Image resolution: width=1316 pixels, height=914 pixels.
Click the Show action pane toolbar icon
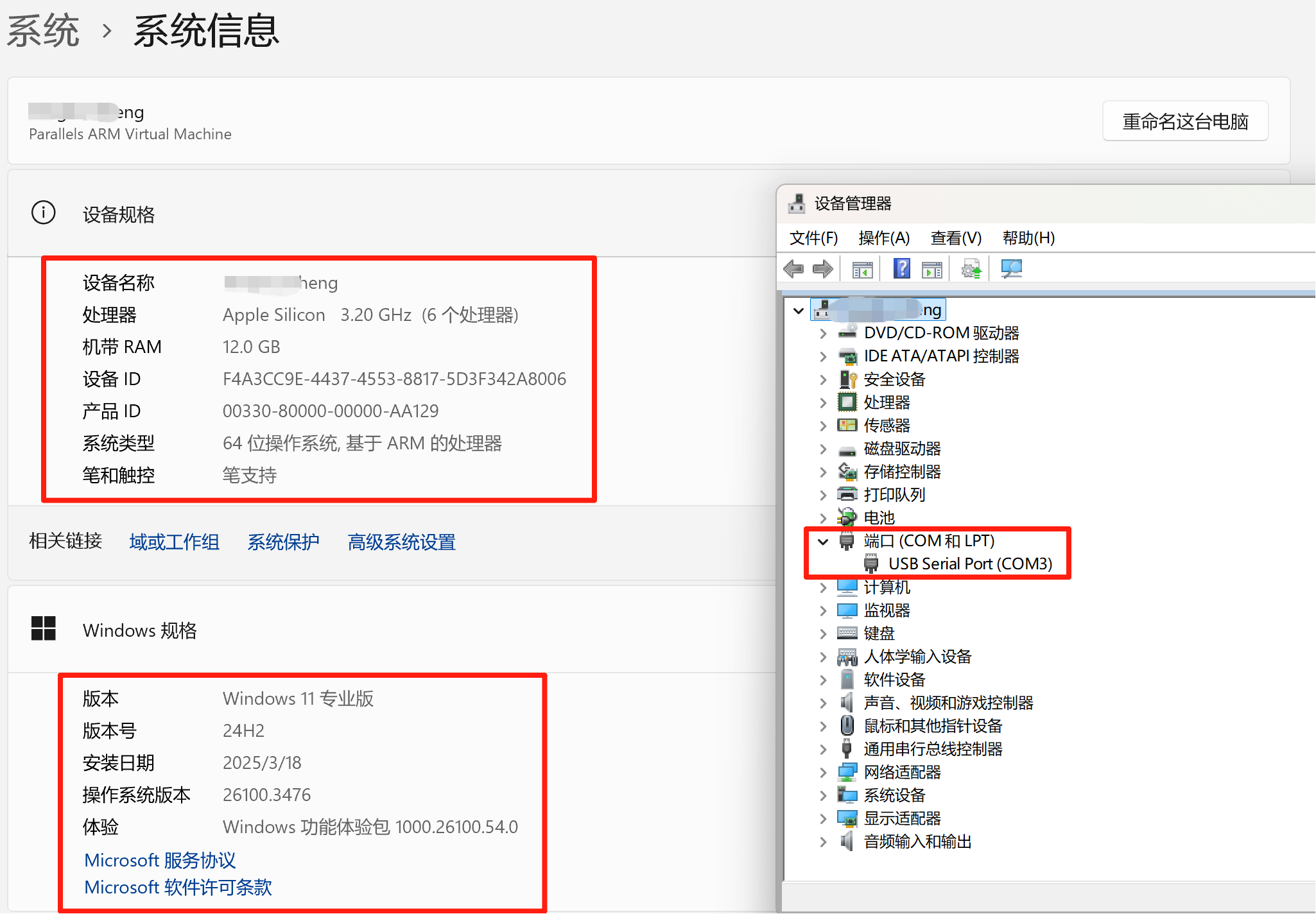coord(931,268)
